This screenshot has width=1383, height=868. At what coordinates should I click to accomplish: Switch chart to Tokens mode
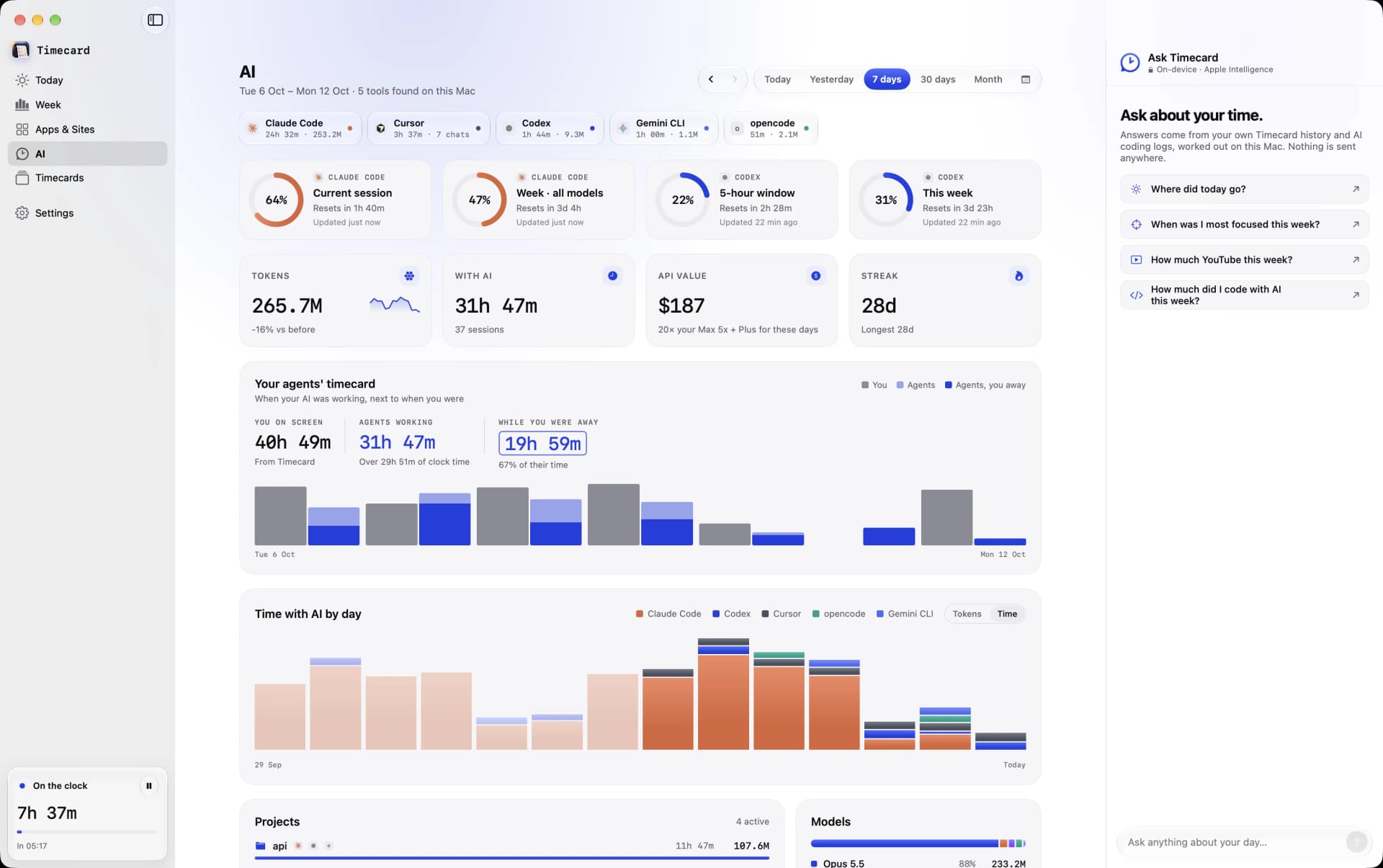pyautogui.click(x=967, y=614)
